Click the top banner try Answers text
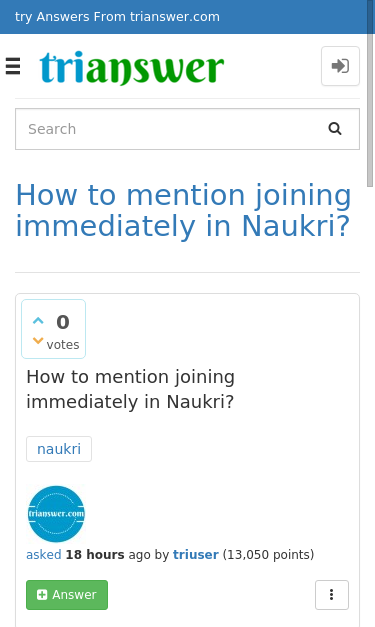375x627 pixels. pyautogui.click(x=117, y=17)
